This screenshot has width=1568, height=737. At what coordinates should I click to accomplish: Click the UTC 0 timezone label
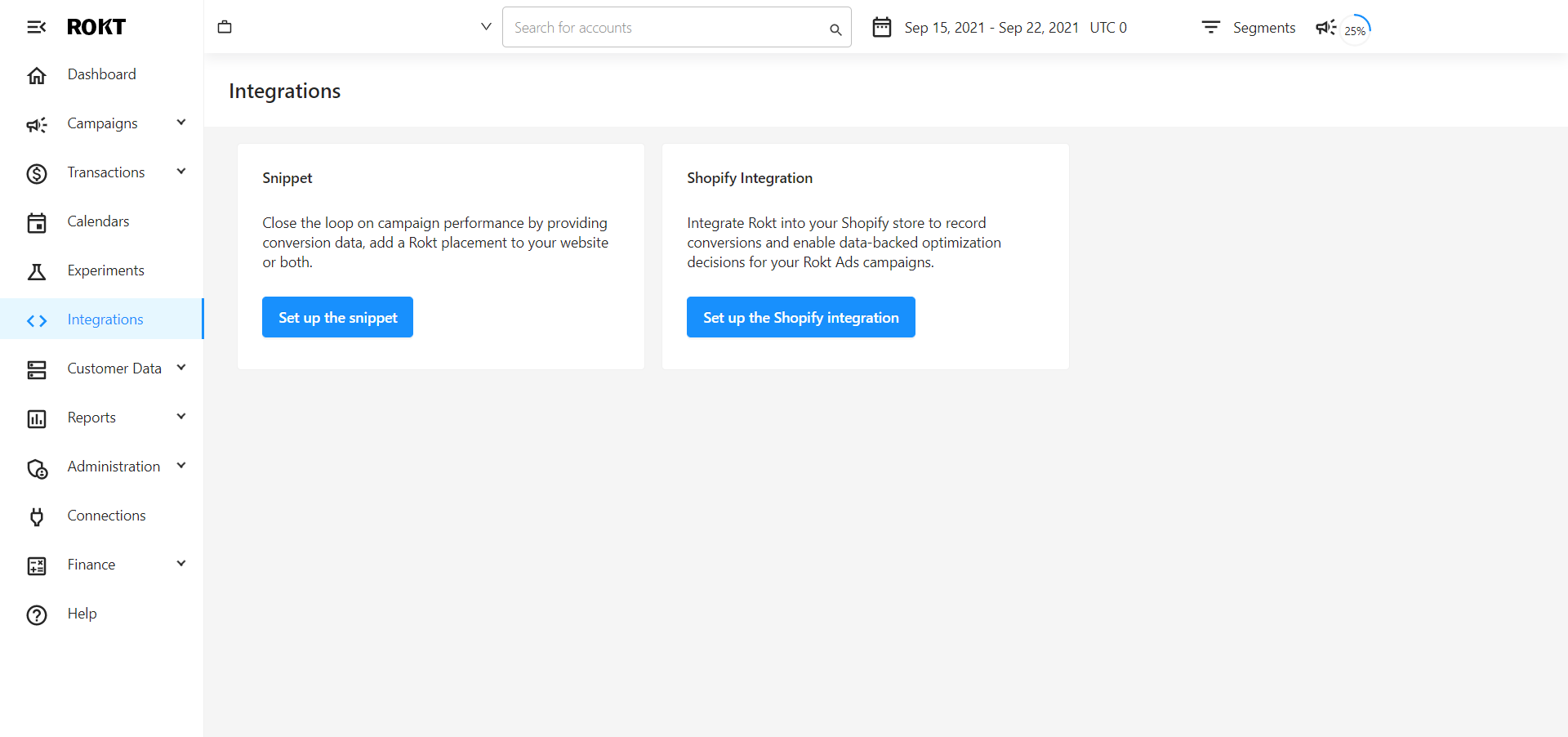pos(1108,28)
